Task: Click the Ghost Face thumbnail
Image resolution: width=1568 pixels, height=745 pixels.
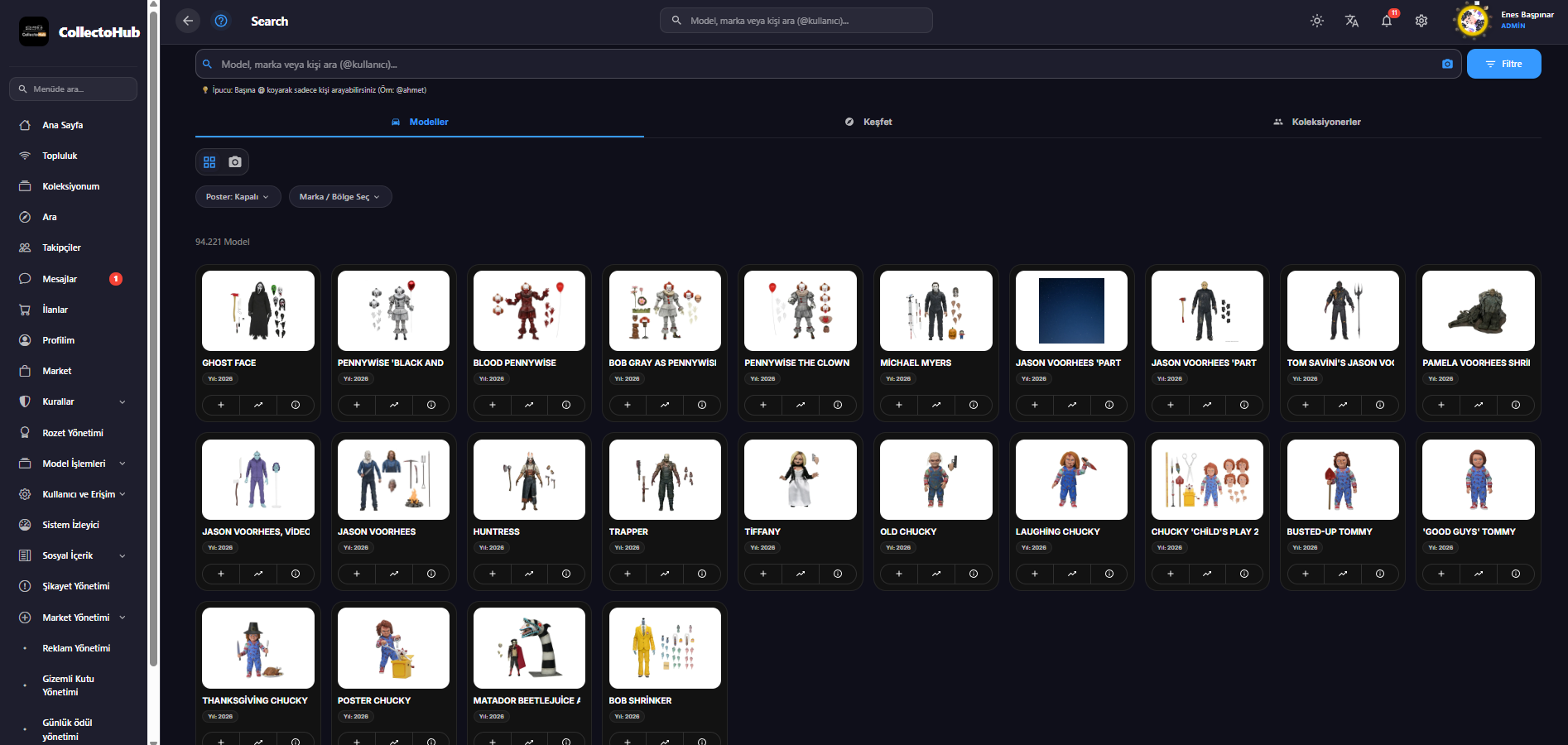Action: click(x=258, y=310)
